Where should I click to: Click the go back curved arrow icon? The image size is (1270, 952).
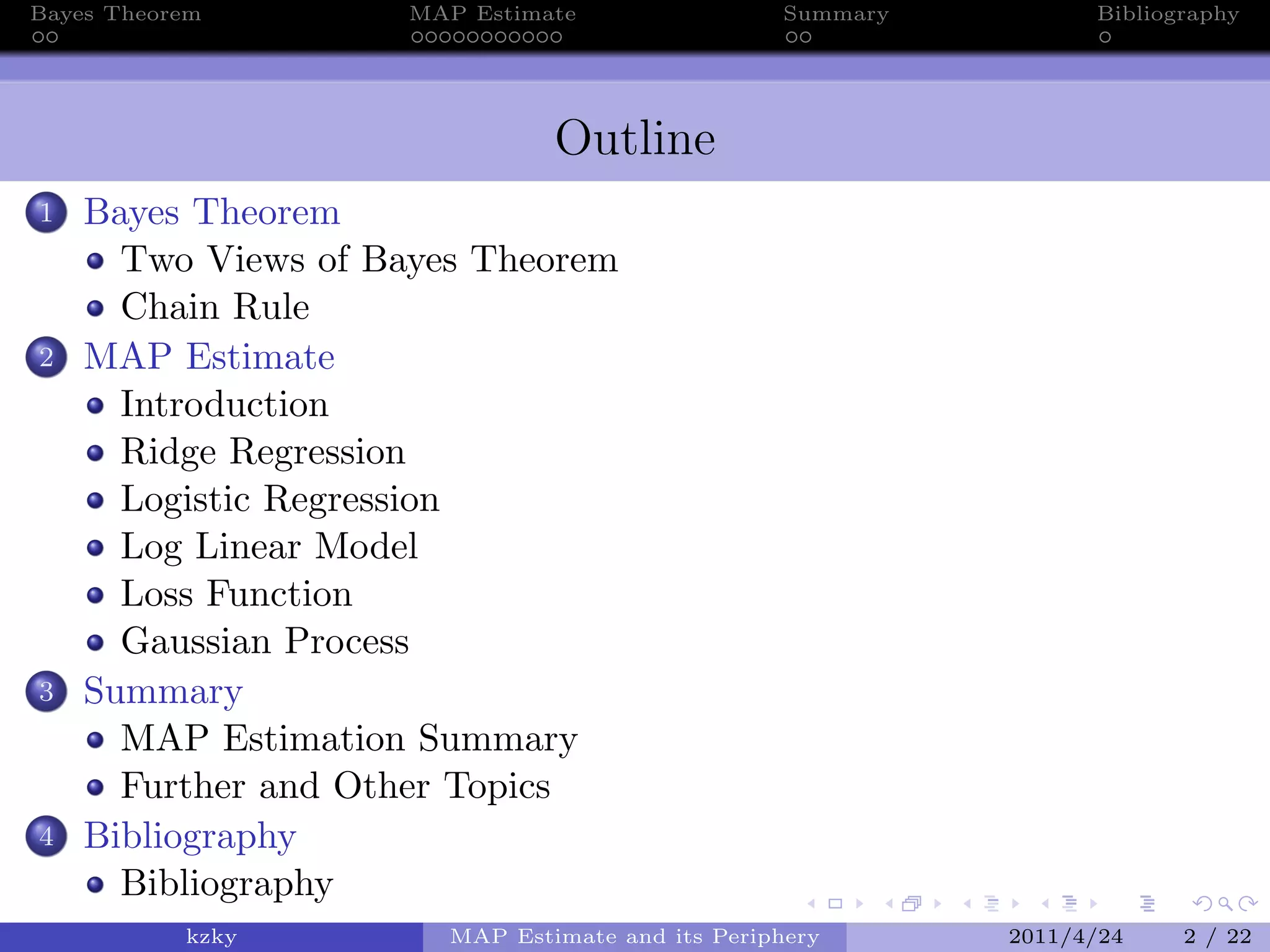(x=1202, y=904)
